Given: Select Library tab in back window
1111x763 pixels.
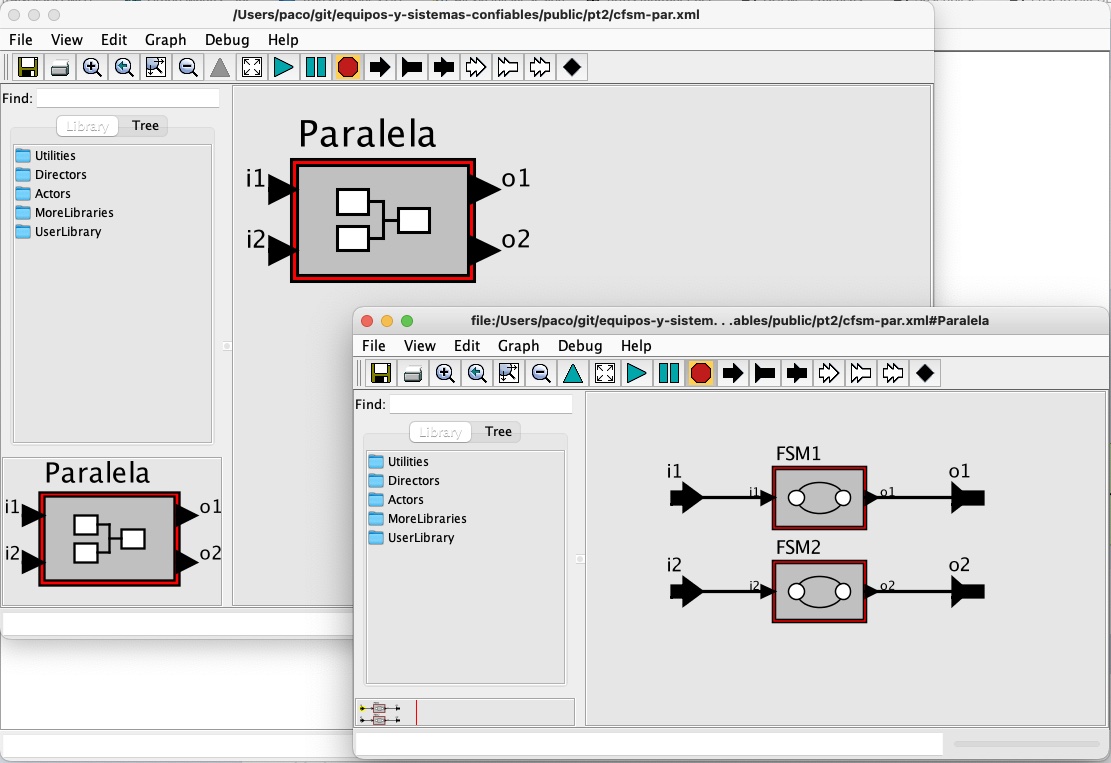Looking at the screenshot, I should [87, 126].
